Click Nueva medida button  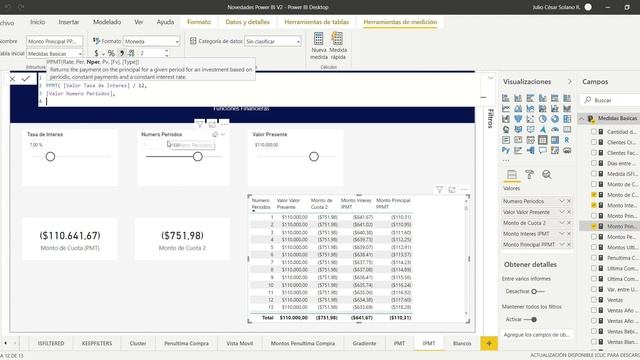pyautogui.click(x=319, y=46)
